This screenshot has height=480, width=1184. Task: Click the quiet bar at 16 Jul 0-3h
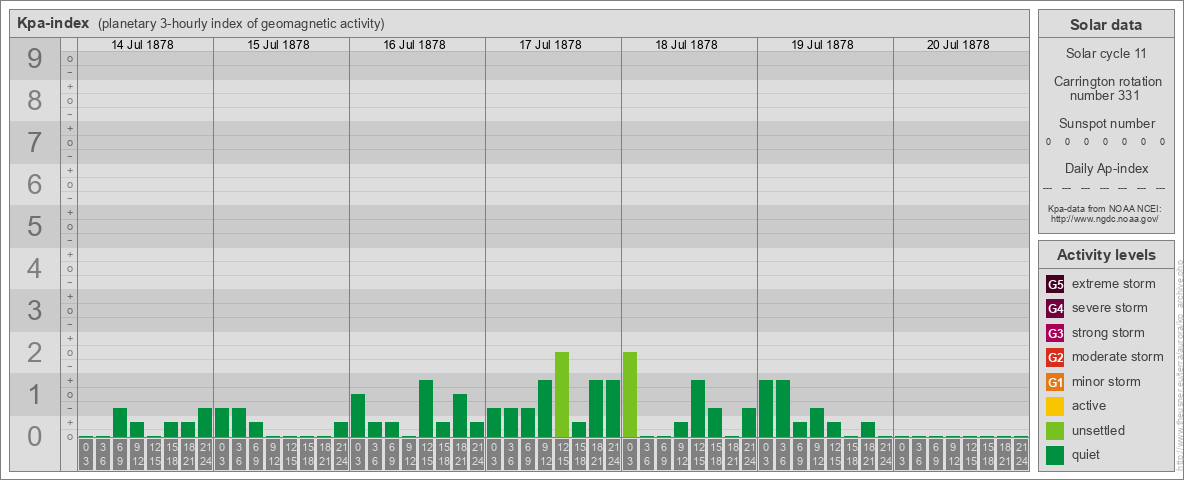pyautogui.click(x=358, y=416)
